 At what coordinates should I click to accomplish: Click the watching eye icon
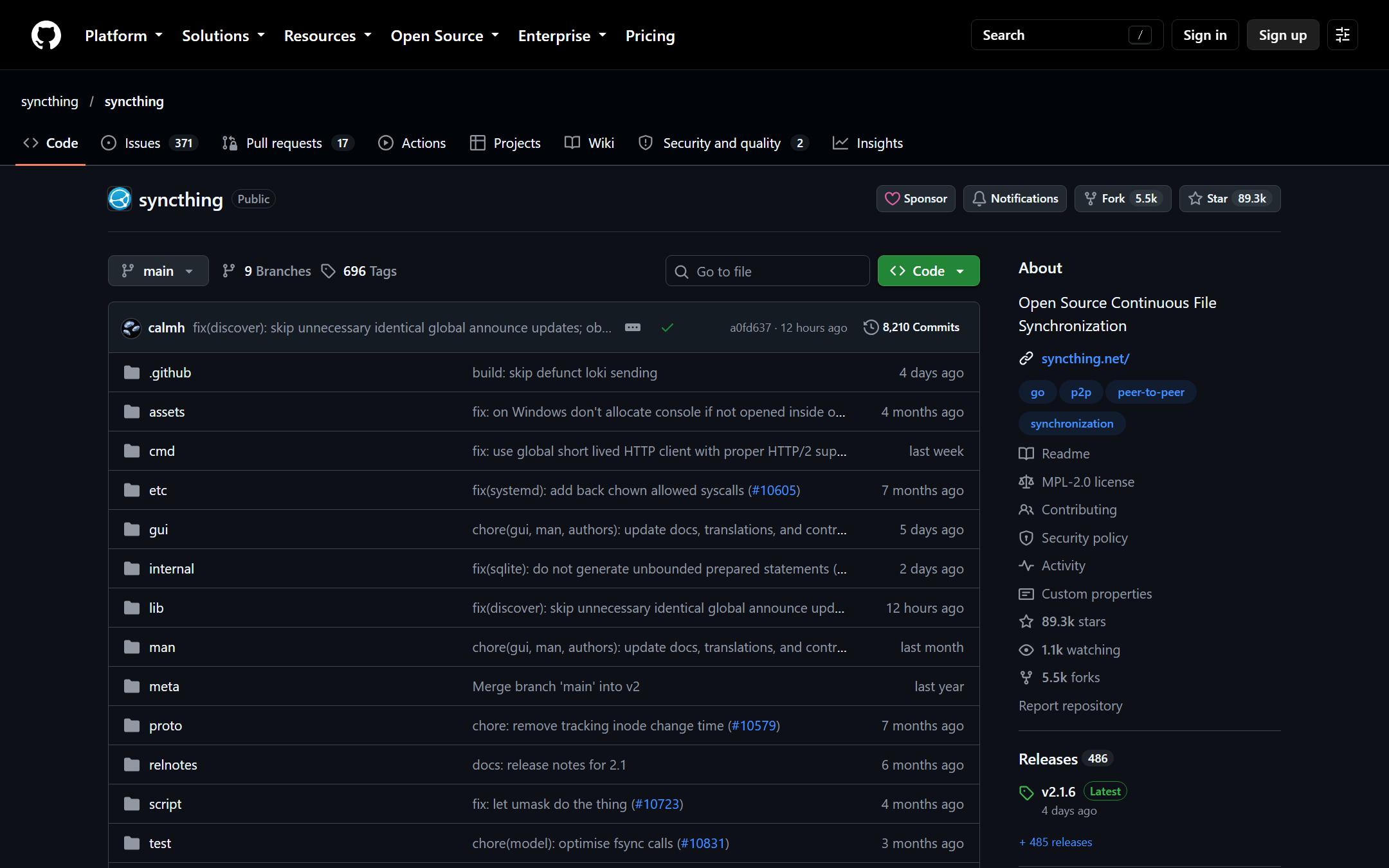pyautogui.click(x=1026, y=650)
